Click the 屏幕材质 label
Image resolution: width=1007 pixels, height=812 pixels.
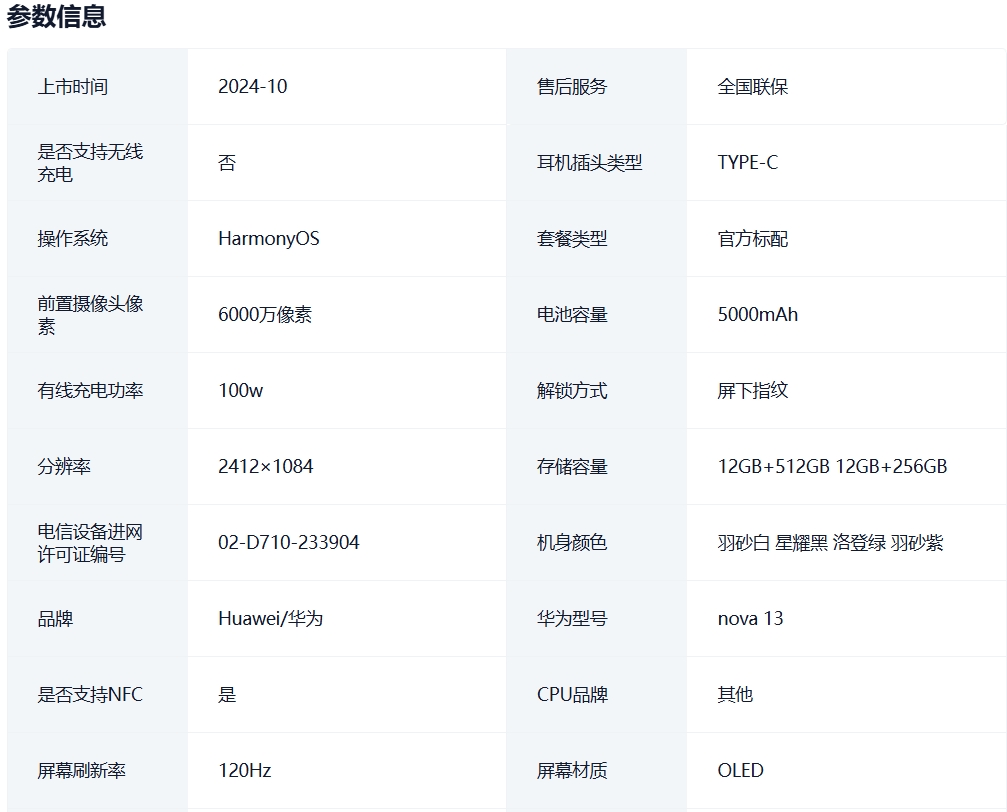pos(572,770)
